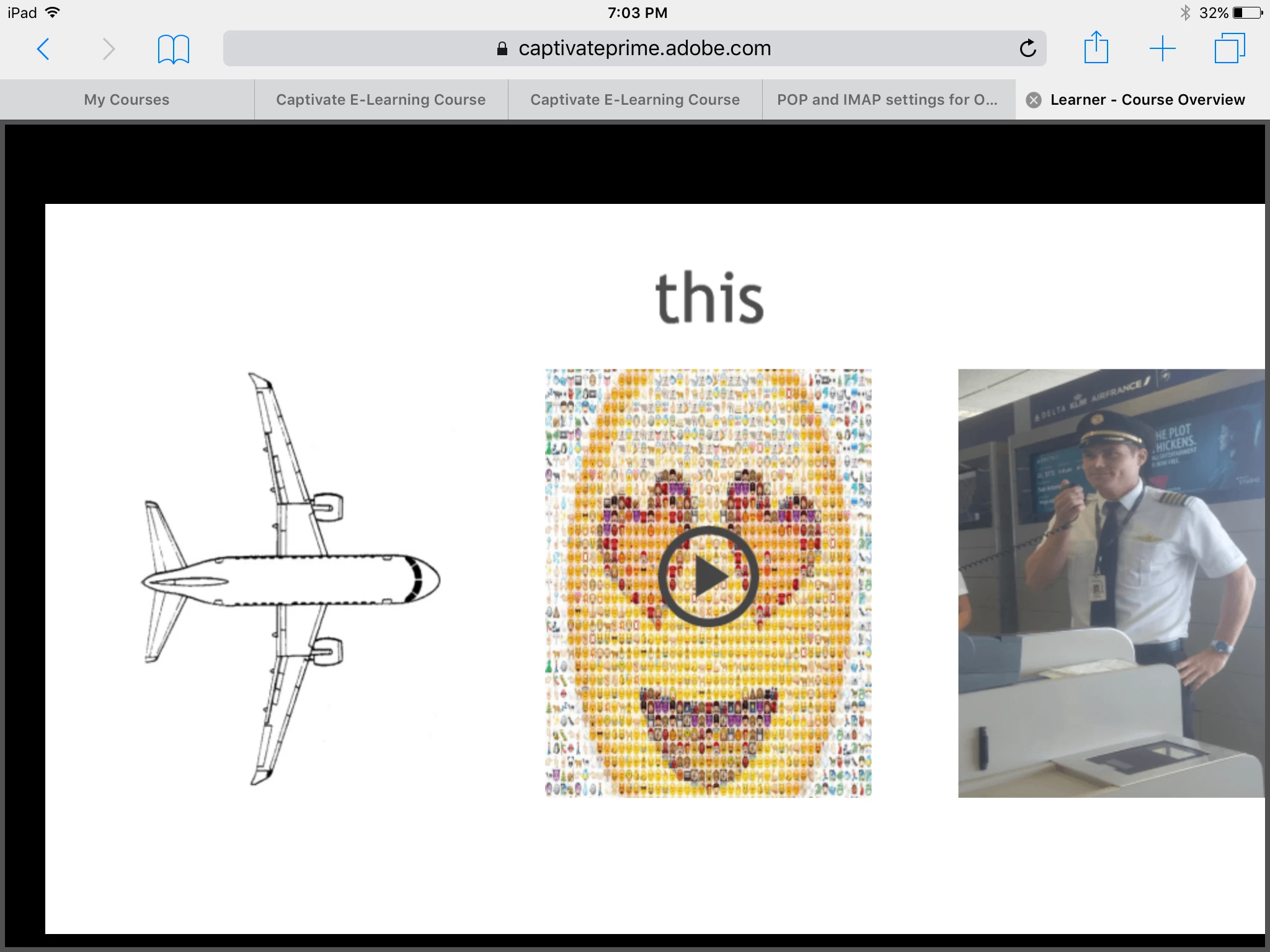The height and width of the screenshot is (952, 1270).
Task: Switch to POP and IMAP settings tab
Action: (x=887, y=100)
